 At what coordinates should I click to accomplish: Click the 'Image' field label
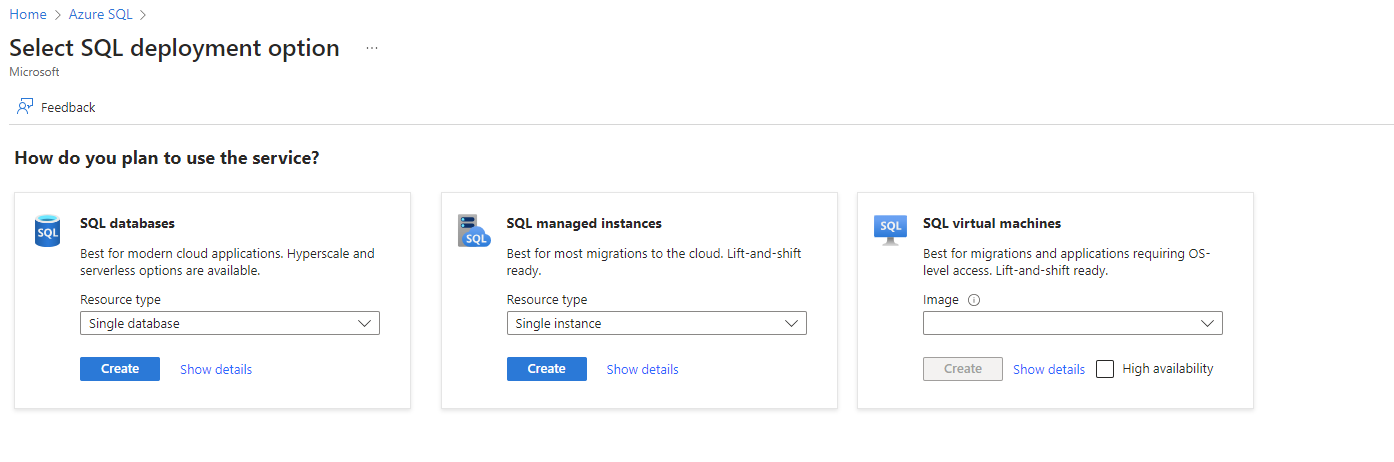click(x=941, y=300)
